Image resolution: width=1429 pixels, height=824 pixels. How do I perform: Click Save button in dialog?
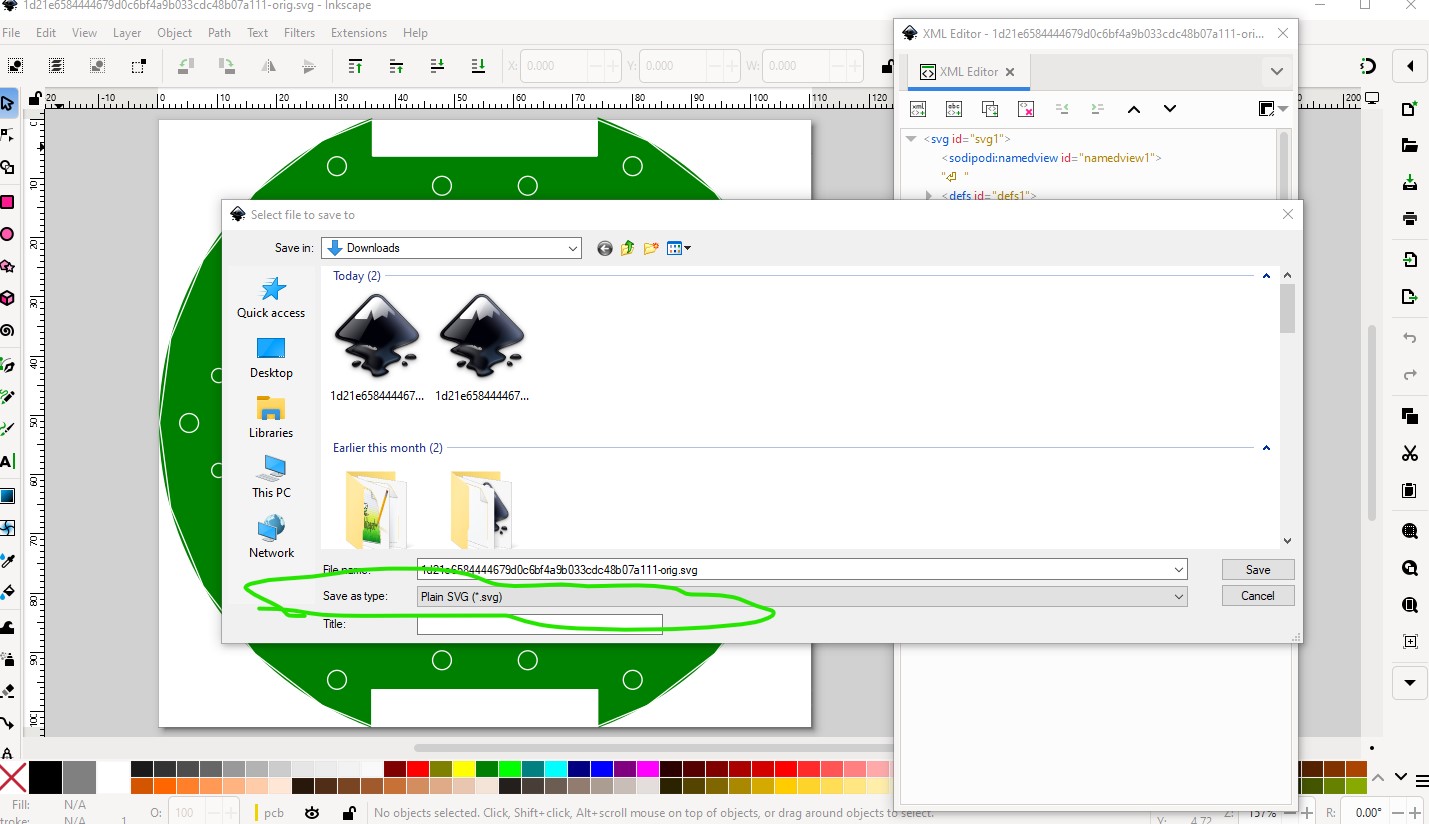(1258, 569)
